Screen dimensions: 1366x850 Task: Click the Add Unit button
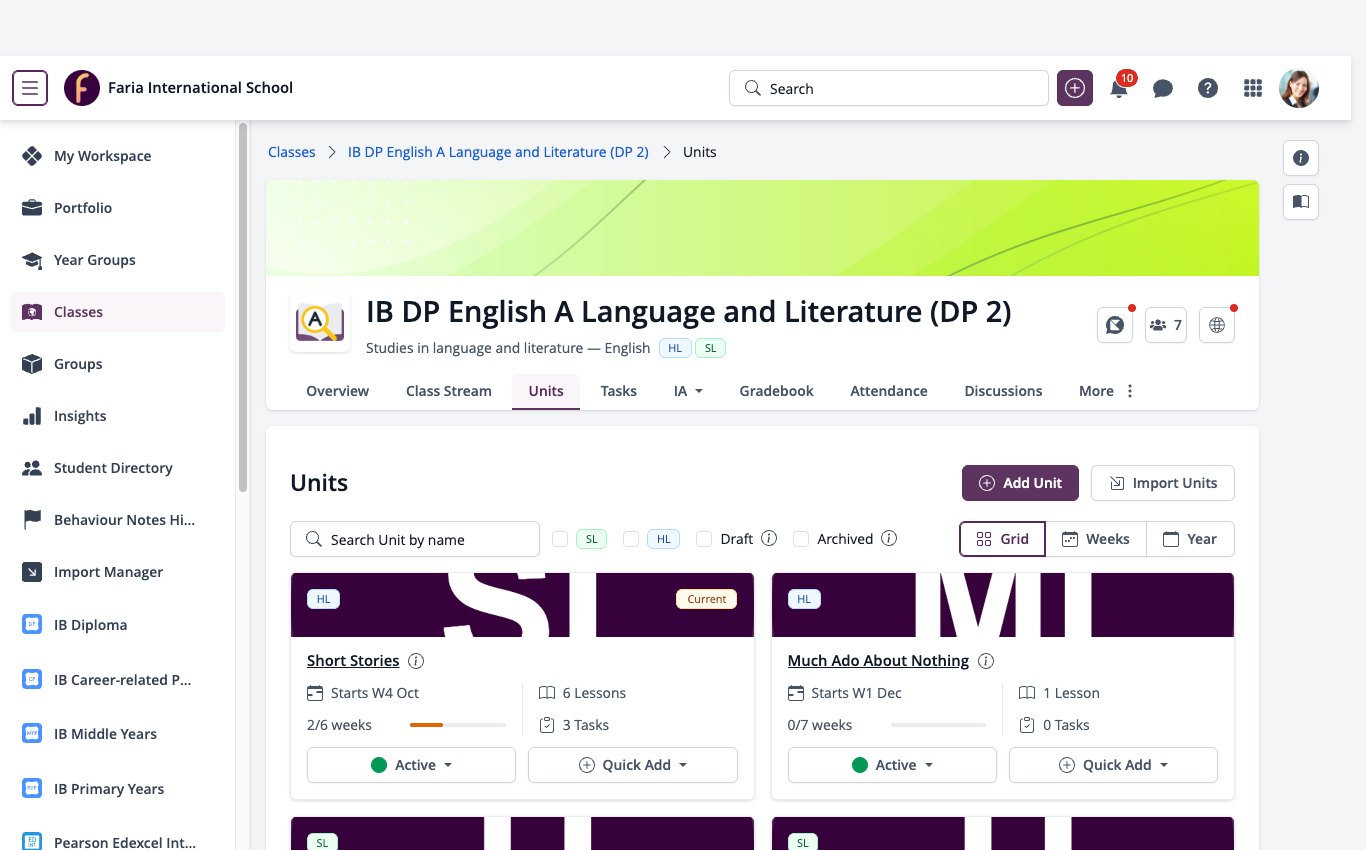1020,483
